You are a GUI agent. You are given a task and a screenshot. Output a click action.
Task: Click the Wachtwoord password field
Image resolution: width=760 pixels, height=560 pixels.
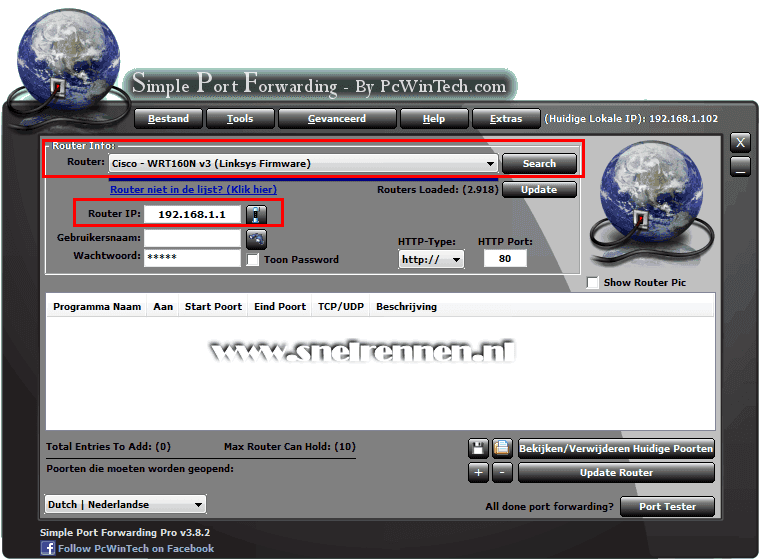pos(192,257)
